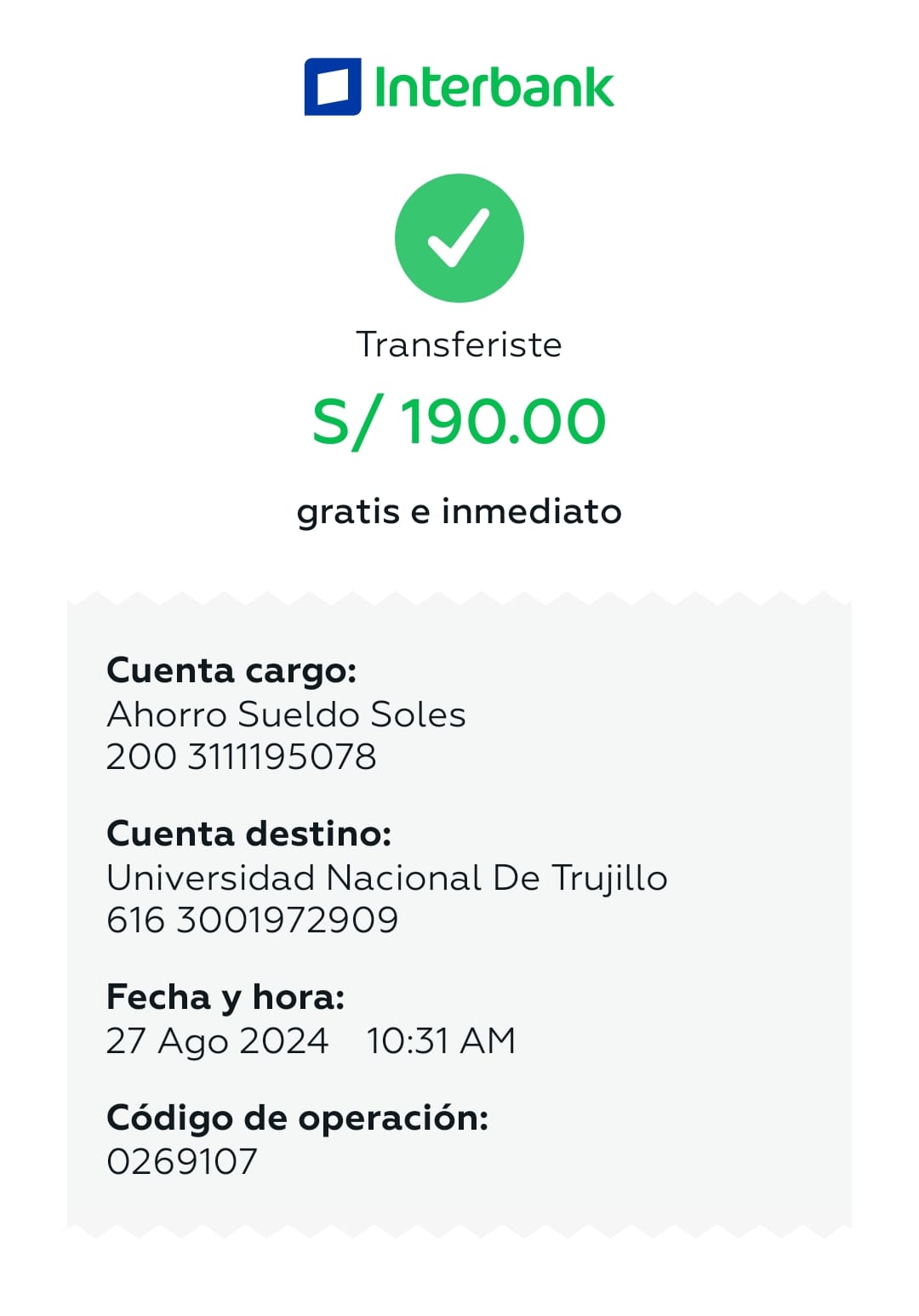919x1316 pixels.
Task: Click the 'gratis e inmediato' text
Action: [459, 512]
